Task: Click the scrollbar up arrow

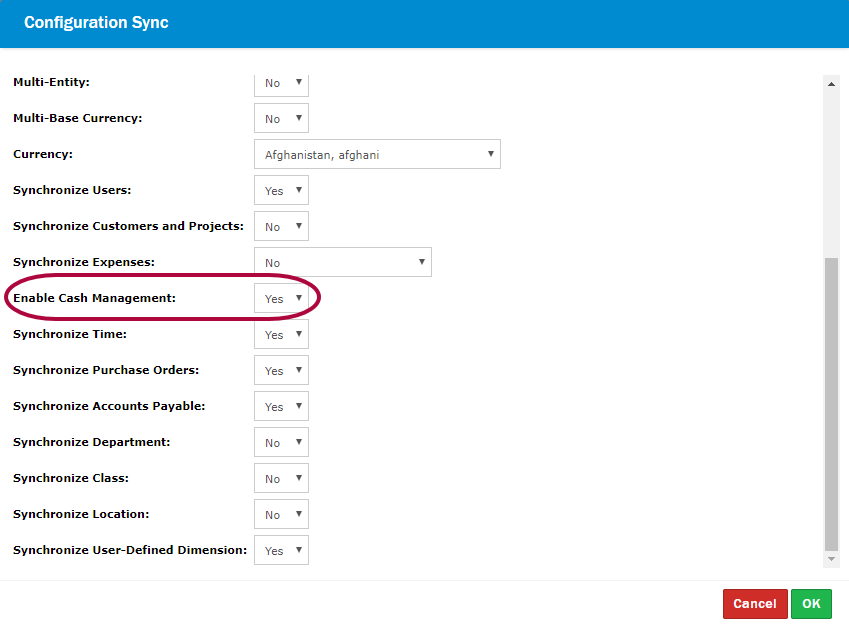Action: point(832,84)
